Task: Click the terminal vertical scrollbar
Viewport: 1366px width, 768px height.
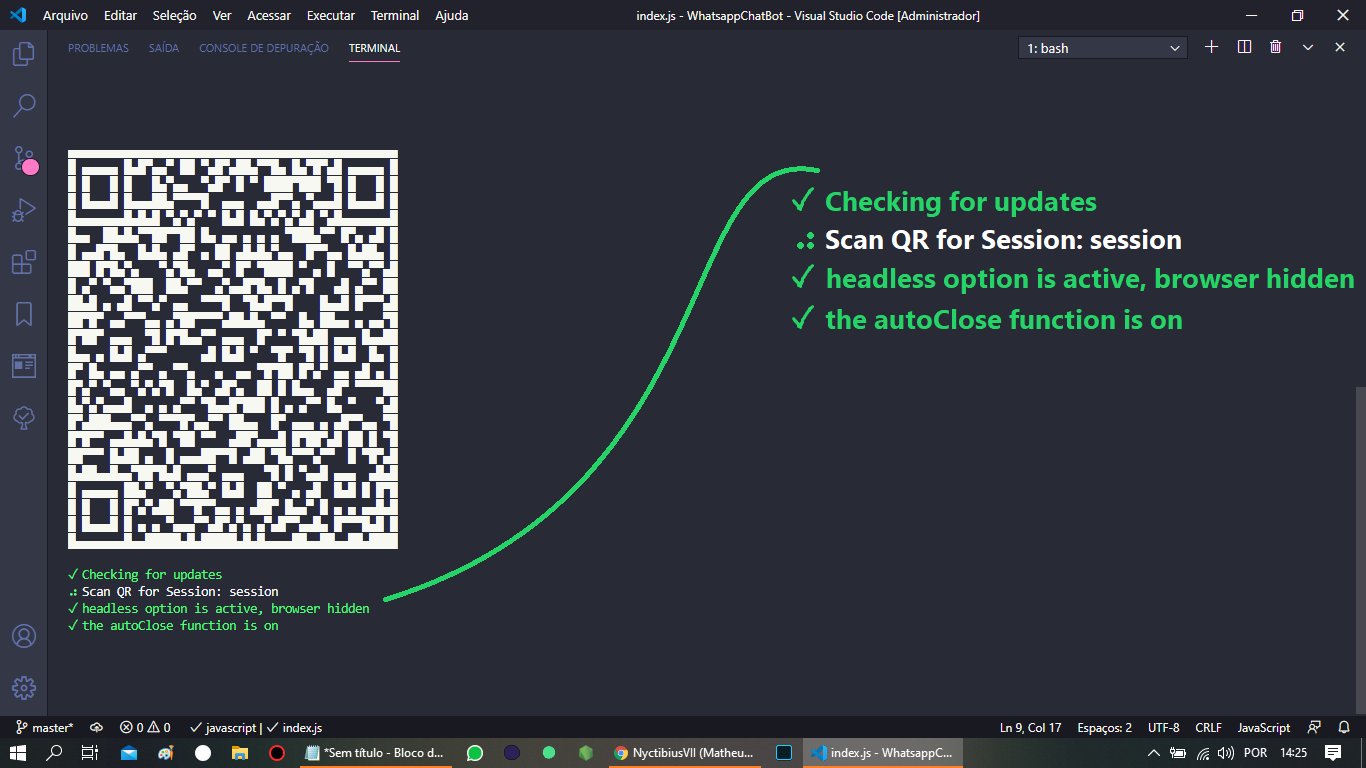Action: tap(1360, 550)
